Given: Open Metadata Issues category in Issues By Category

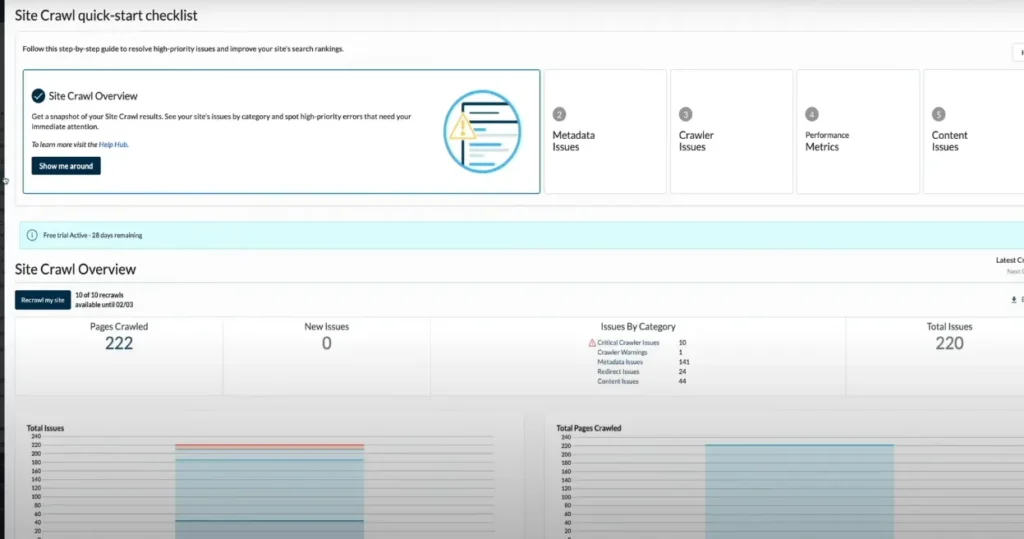Looking at the screenshot, I should [620, 362].
